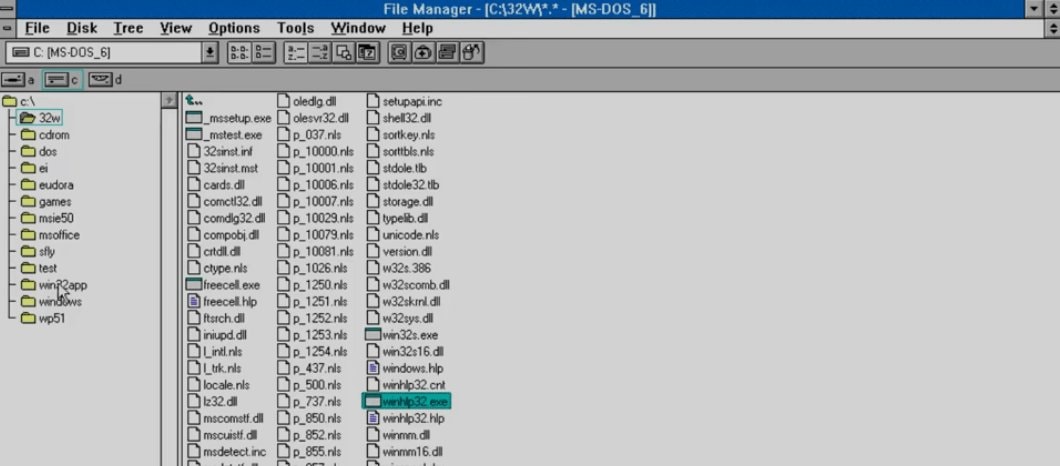Viewport: 1060px width, 466px height.
Task: Sort files by size toolbar icon
Action: point(343,53)
